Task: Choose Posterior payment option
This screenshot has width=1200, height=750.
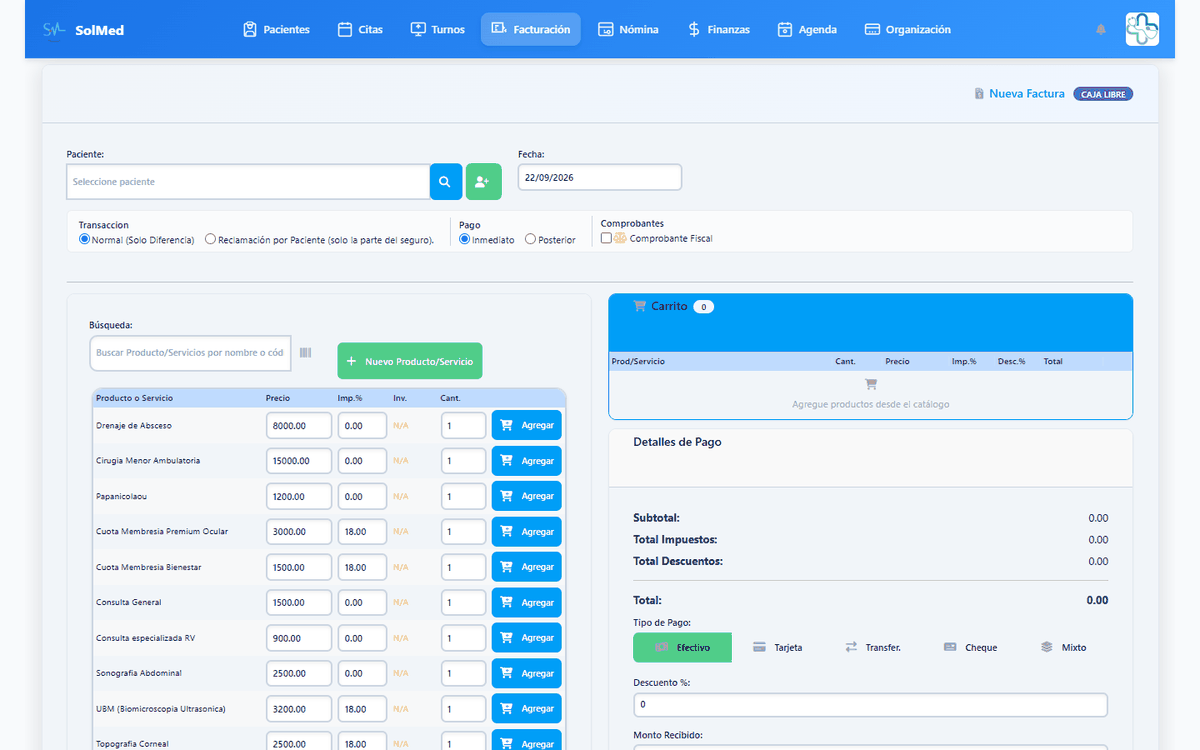Action: click(x=531, y=240)
